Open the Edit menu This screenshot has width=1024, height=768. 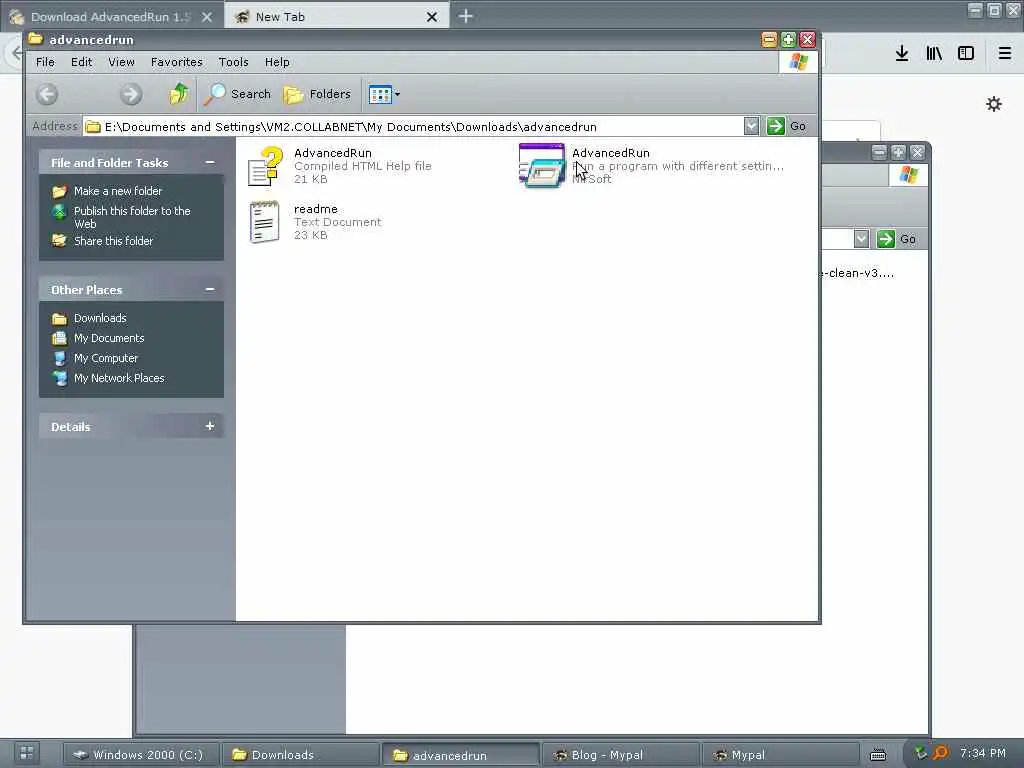click(x=82, y=62)
